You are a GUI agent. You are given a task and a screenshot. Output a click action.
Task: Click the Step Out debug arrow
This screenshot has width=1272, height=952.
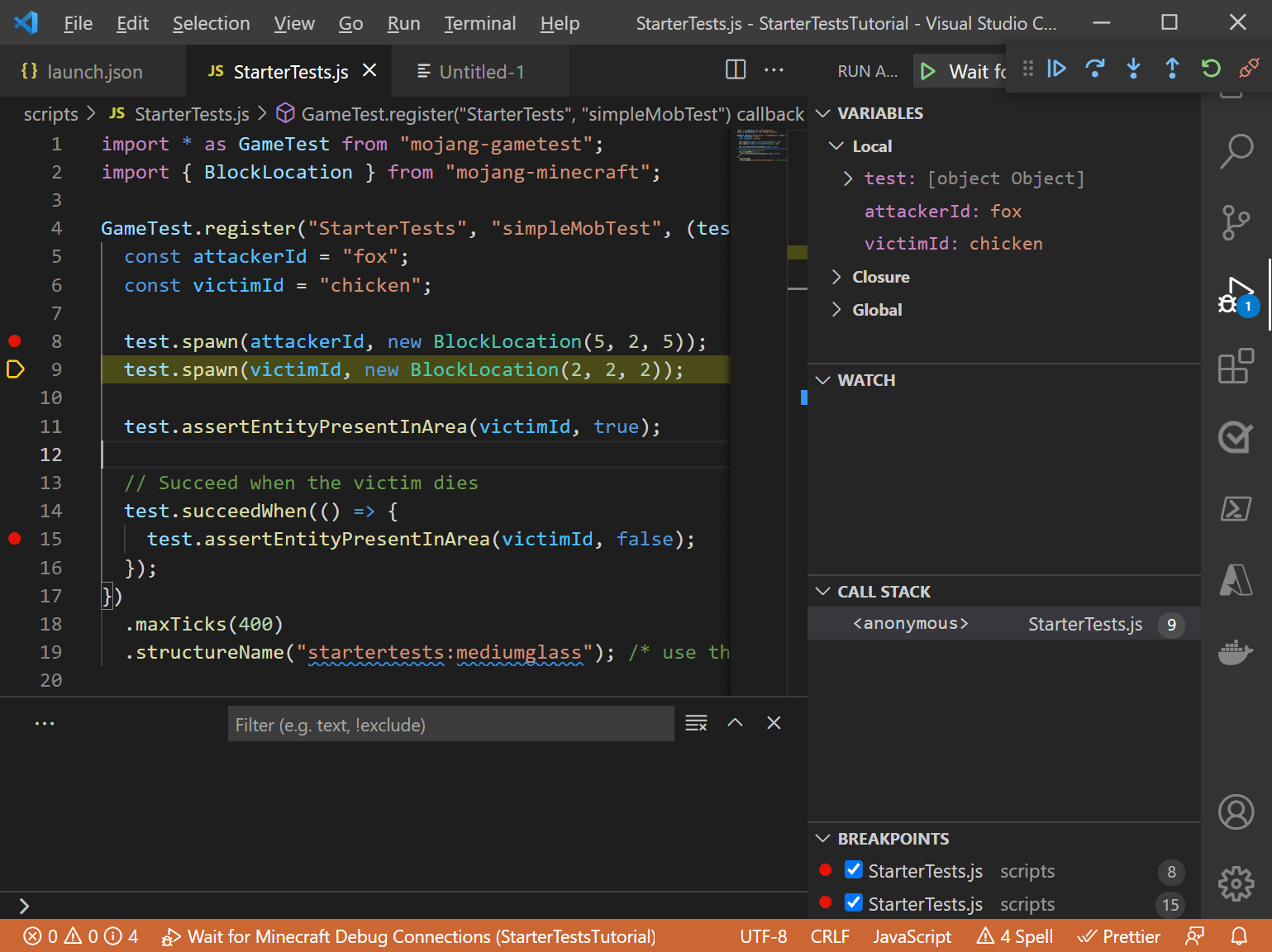coord(1172,69)
